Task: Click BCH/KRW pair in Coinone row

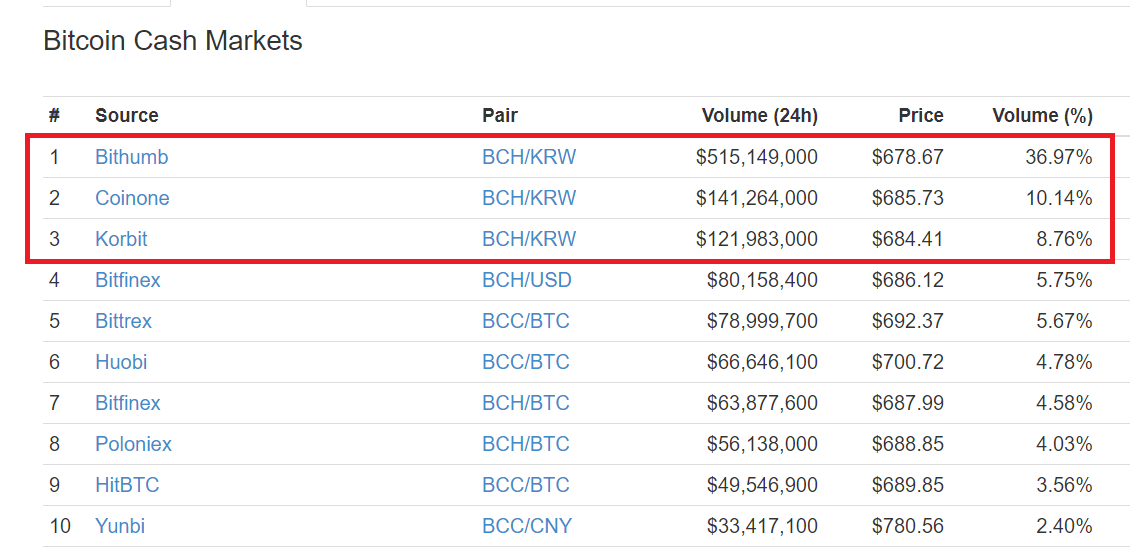Action: (x=529, y=198)
